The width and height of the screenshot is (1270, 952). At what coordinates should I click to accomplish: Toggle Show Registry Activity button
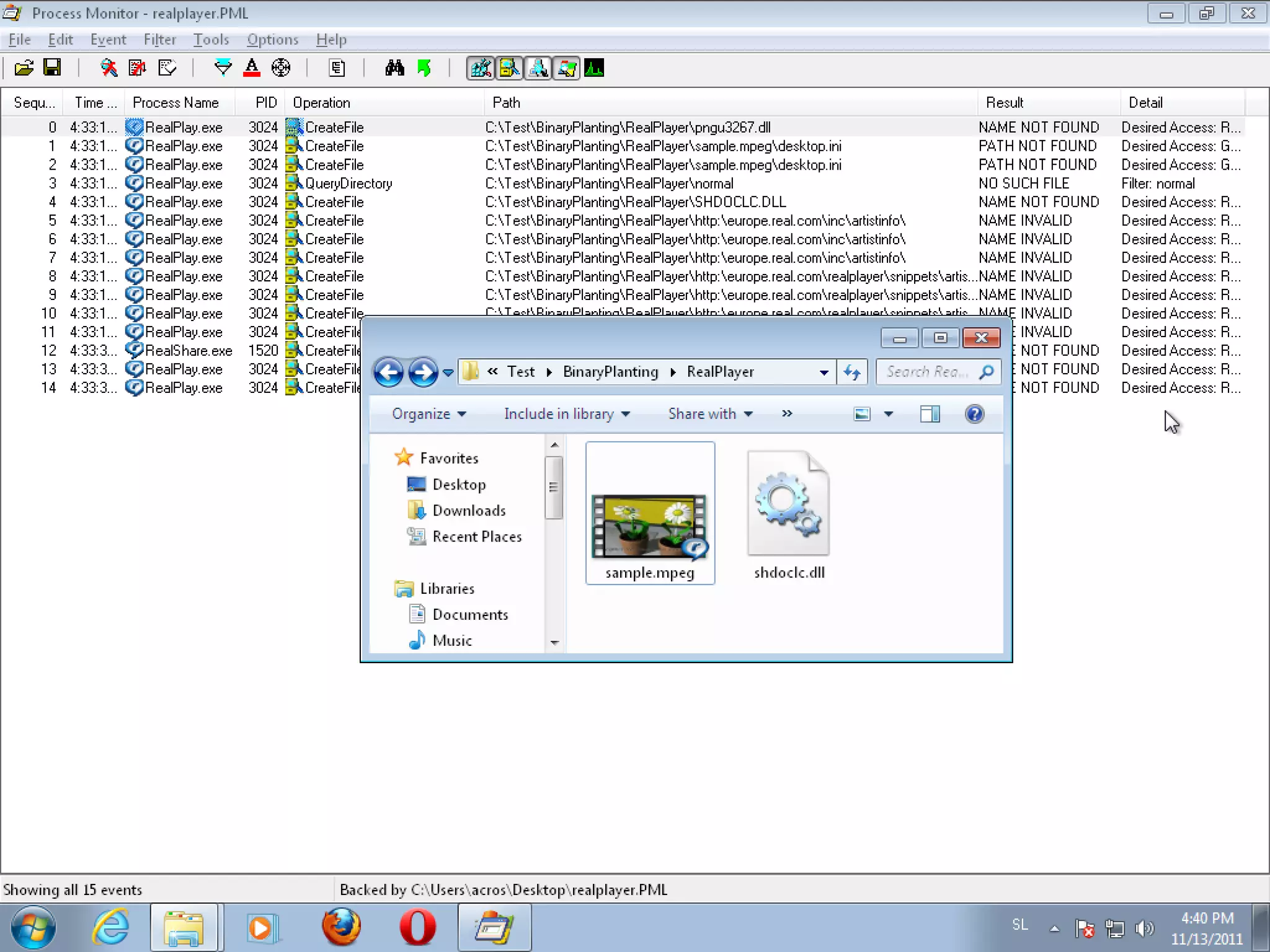[481, 68]
